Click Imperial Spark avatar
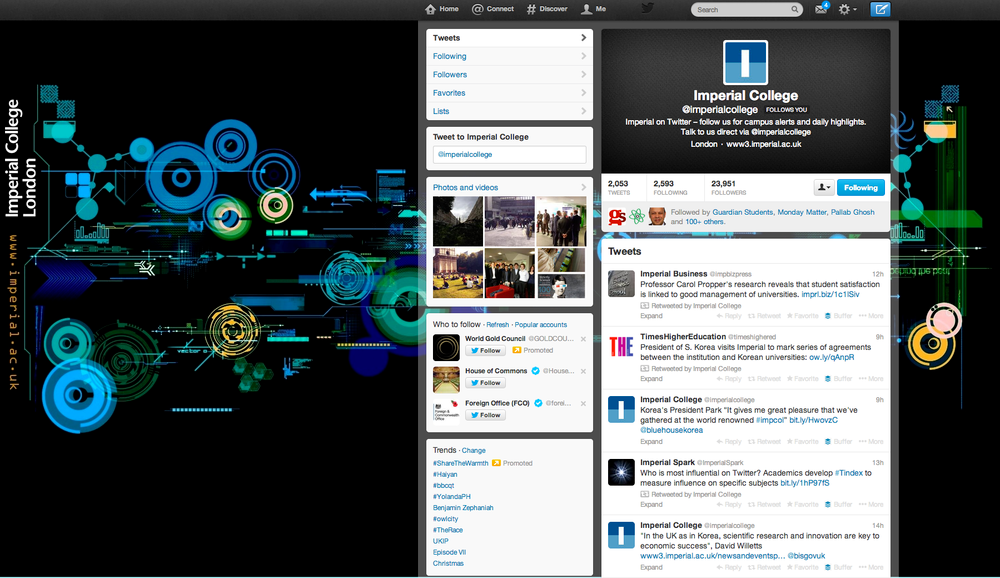Image resolution: width=1000 pixels, height=578 pixels. 621,472
